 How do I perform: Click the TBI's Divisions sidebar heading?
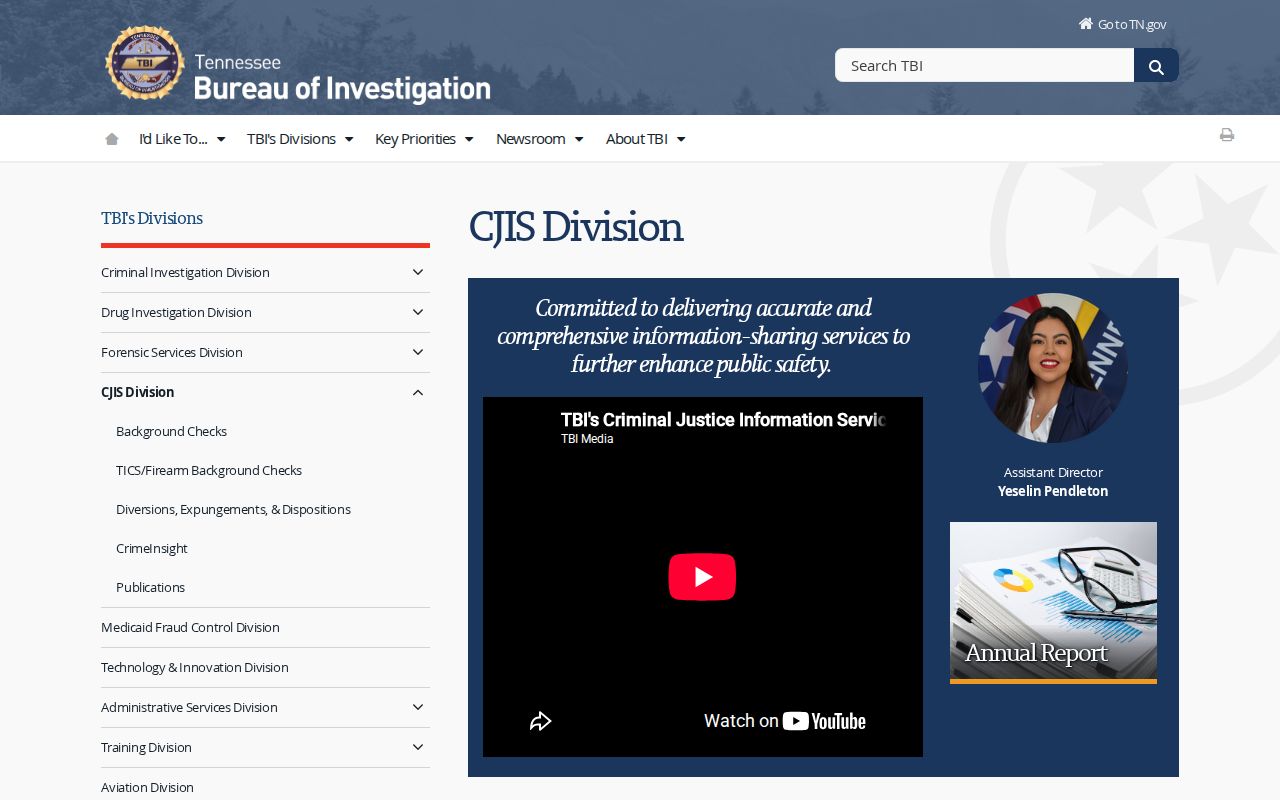[x=152, y=218]
